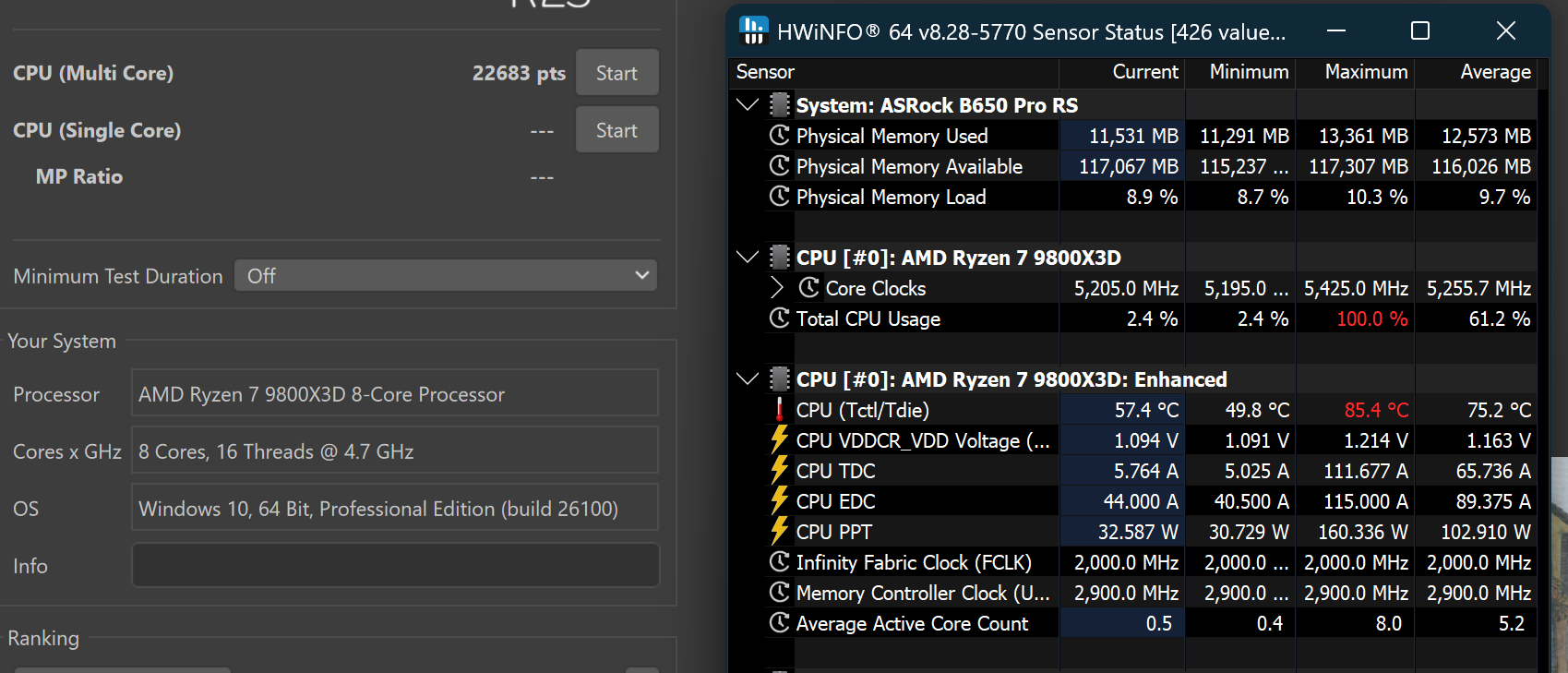Click the chip icon beside CPU [#0]: AMD Ryzen 7 9800X3D
This screenshot has width=1568, height=673.
[780, 257]
